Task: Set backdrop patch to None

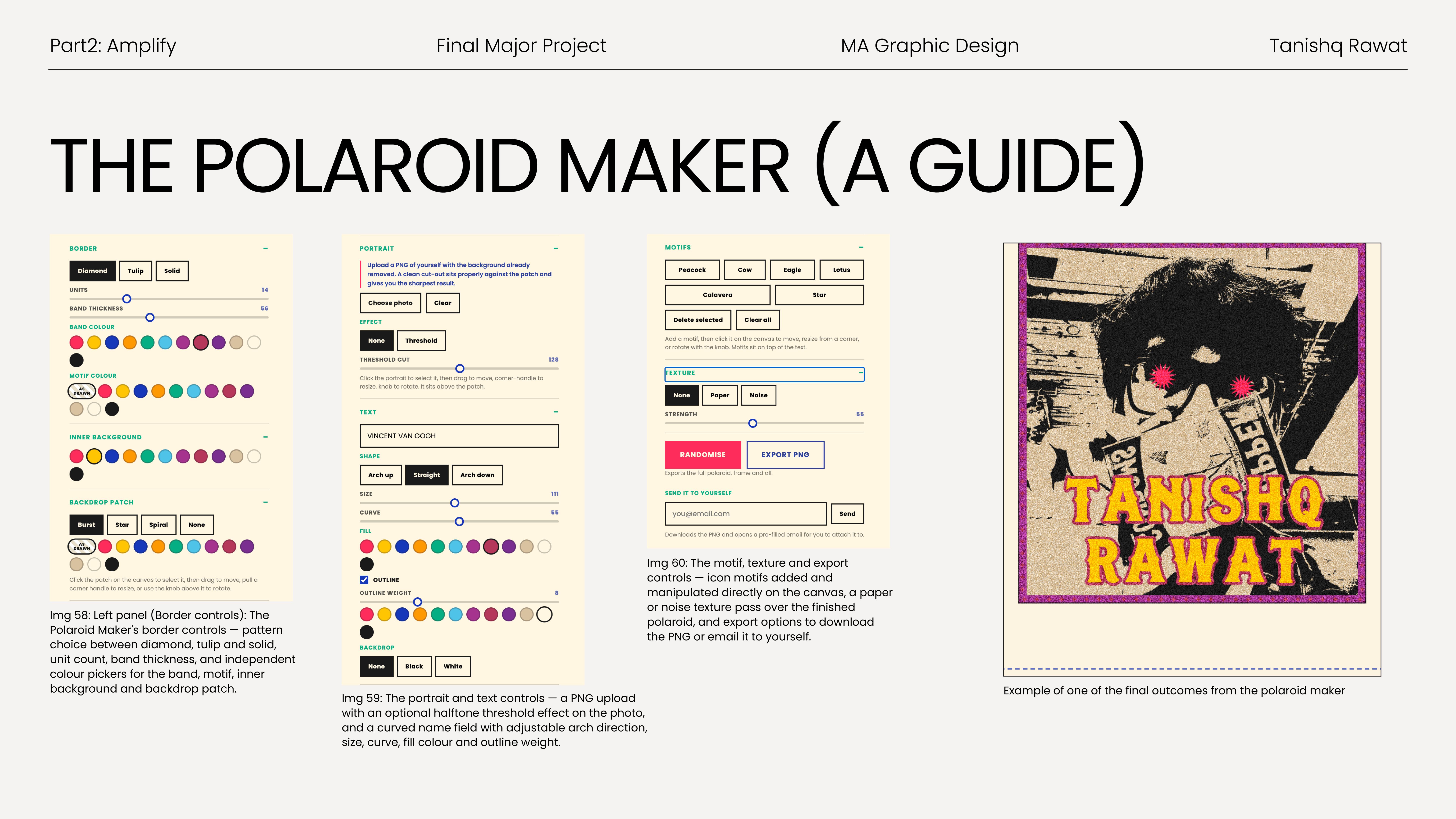Action: 197,525
